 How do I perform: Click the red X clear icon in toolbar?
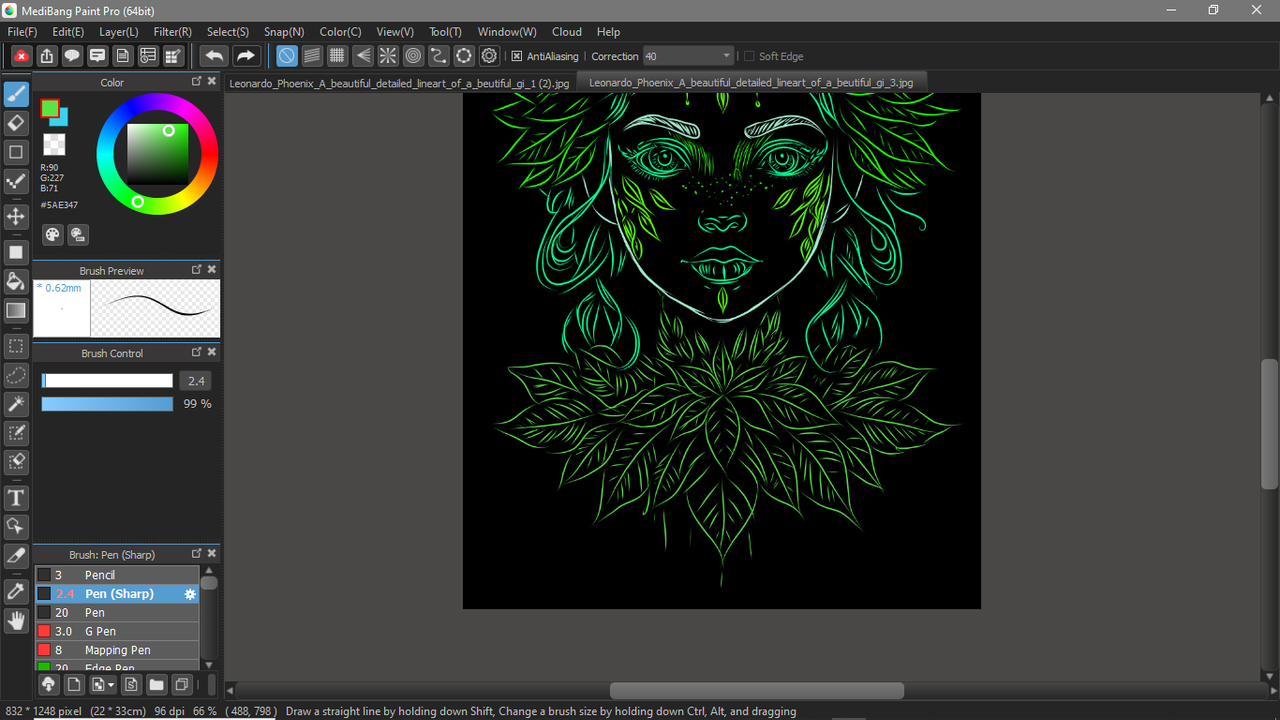click(21, 56)
